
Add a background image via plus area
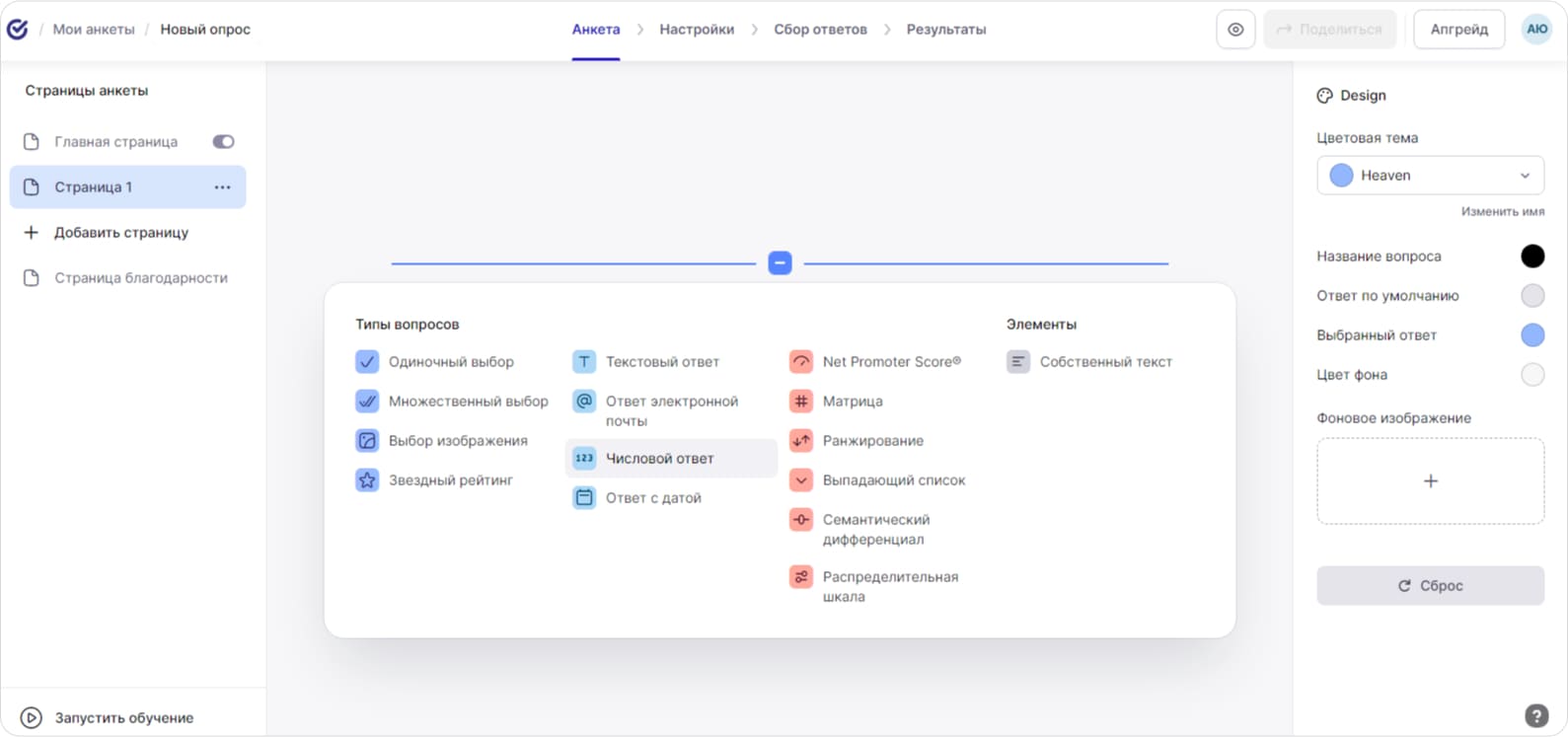(x=1430, y=481)
